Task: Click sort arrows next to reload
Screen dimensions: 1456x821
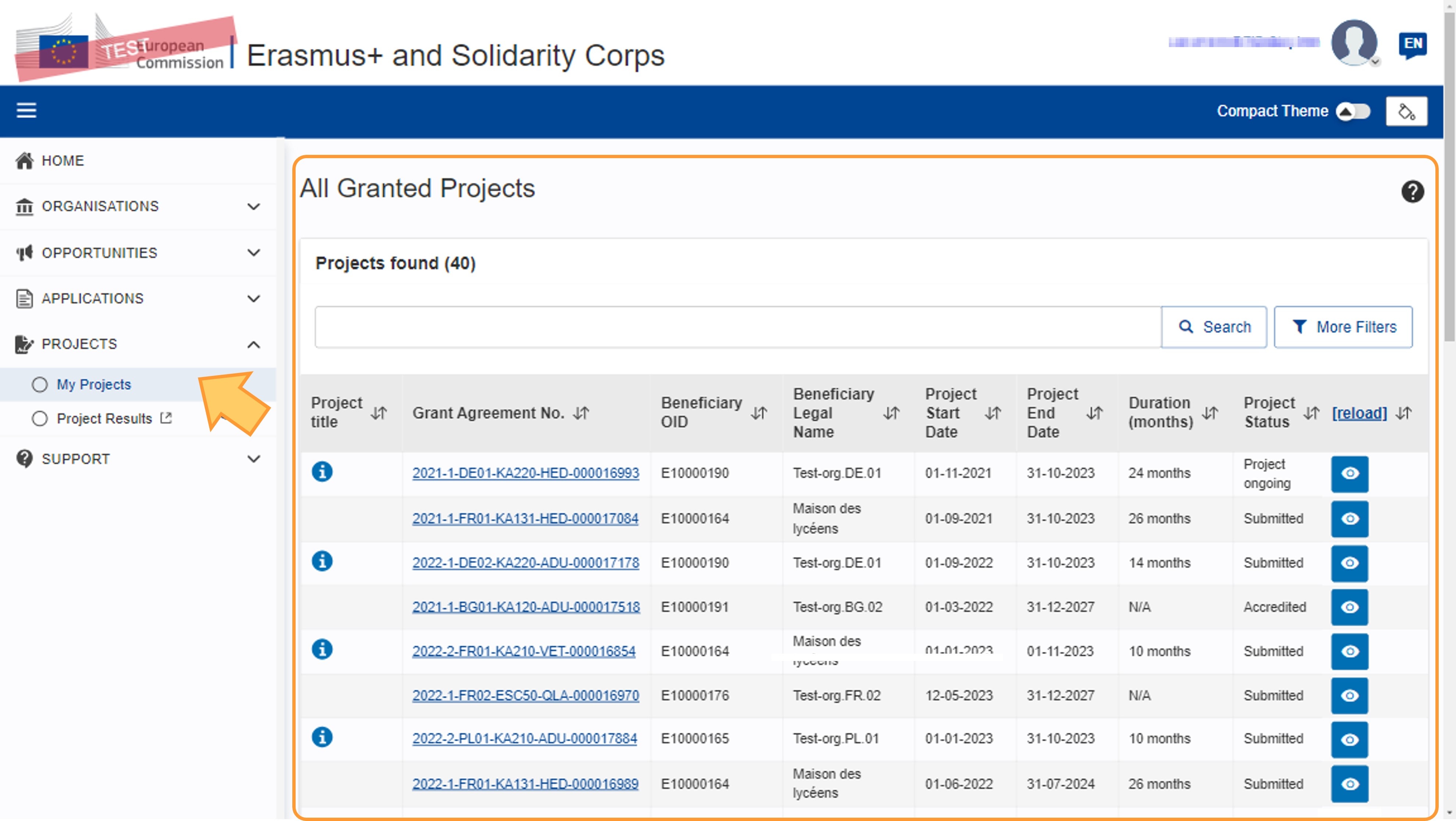Action: coord(1404,413)
